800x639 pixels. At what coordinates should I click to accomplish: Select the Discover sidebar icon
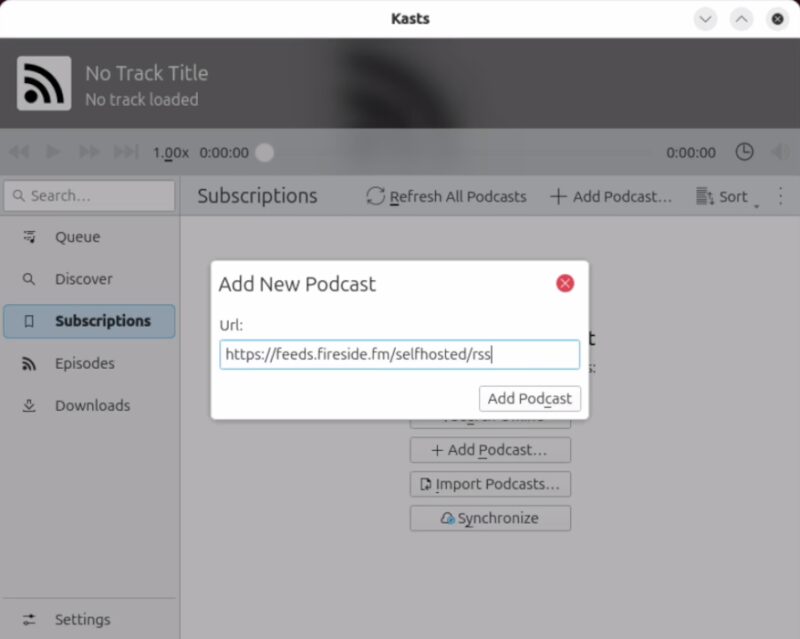(x=30, y=279)
